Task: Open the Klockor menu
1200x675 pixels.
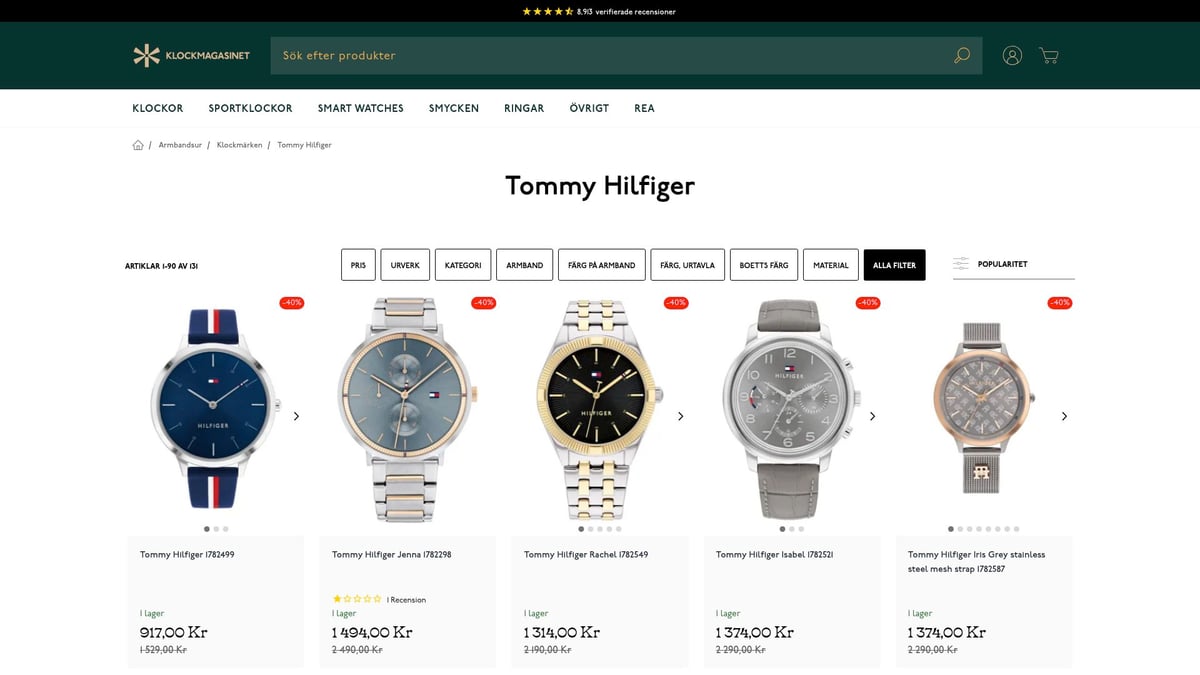Action: coord(158,108)
